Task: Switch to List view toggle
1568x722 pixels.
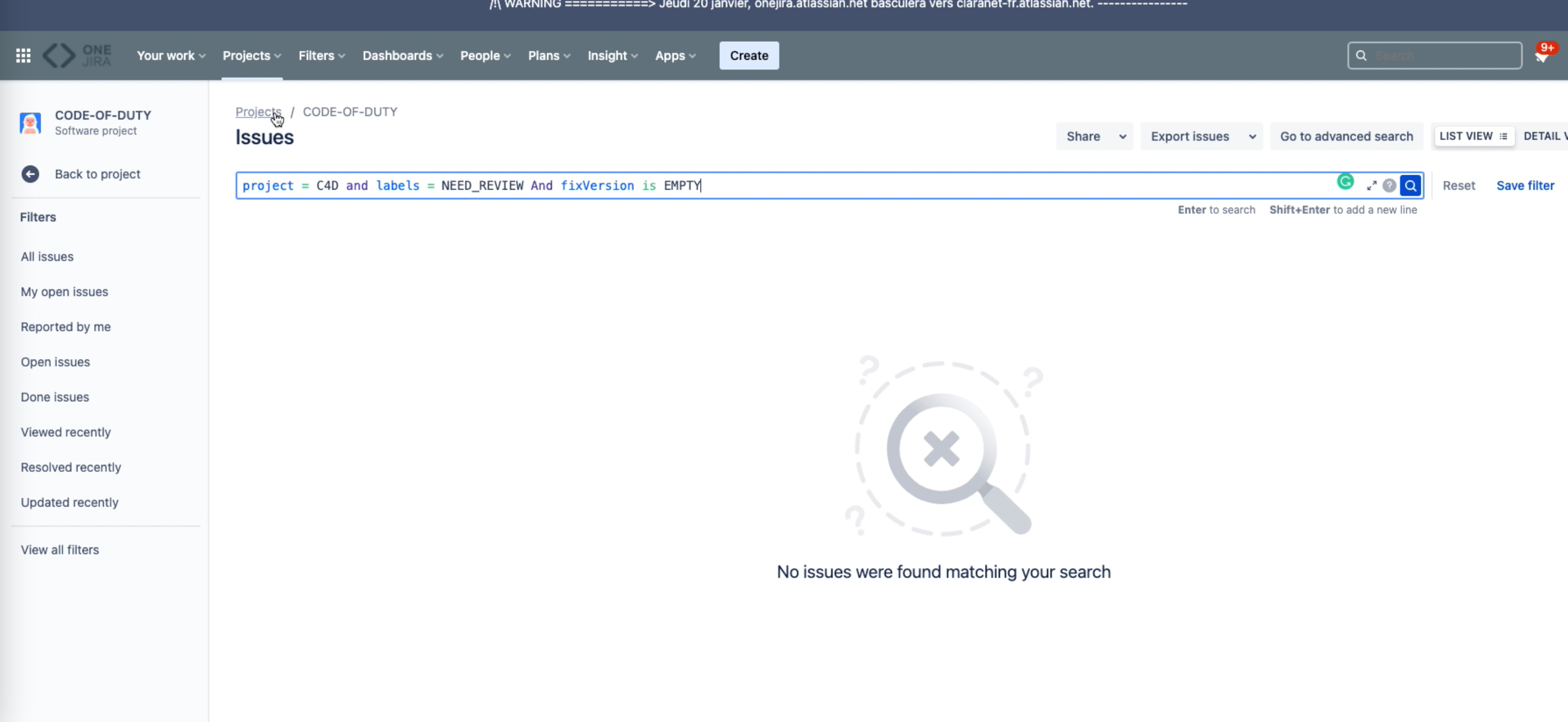Action: click(x=1473, y=136)
